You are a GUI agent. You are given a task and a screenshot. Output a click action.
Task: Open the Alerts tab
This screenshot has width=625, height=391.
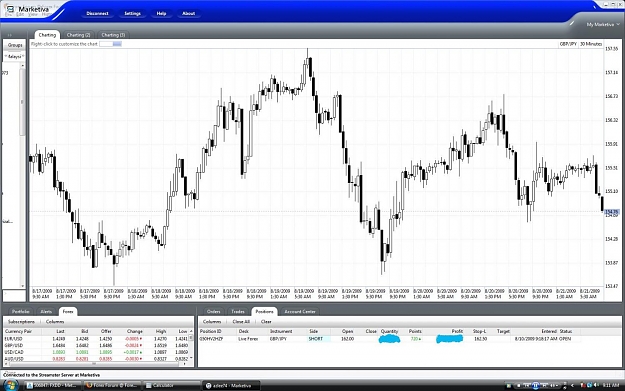(x=46, y=312)
